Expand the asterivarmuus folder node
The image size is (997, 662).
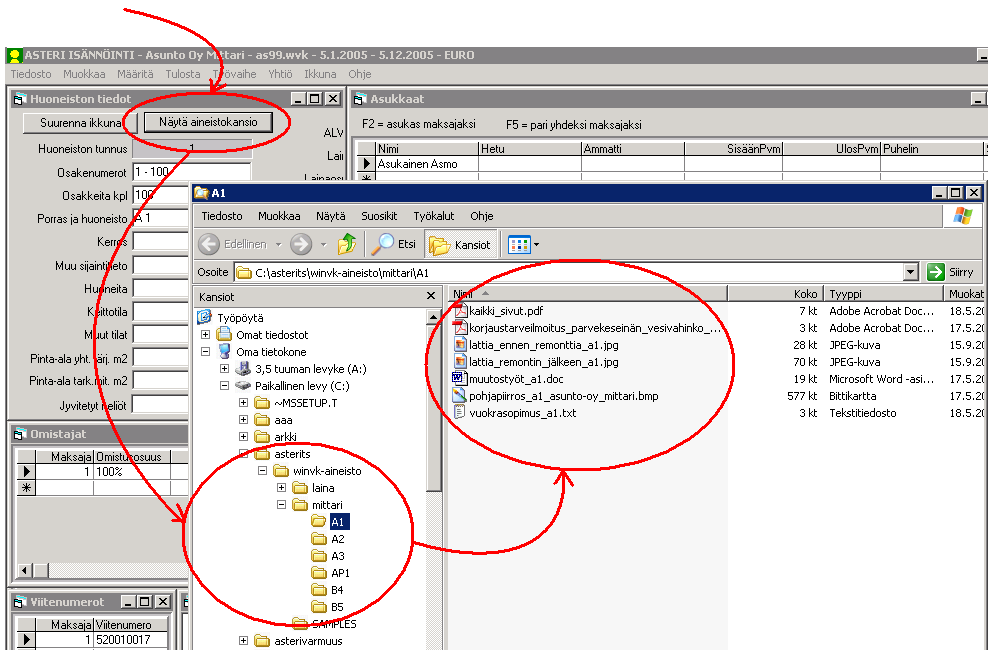(244, 641)
